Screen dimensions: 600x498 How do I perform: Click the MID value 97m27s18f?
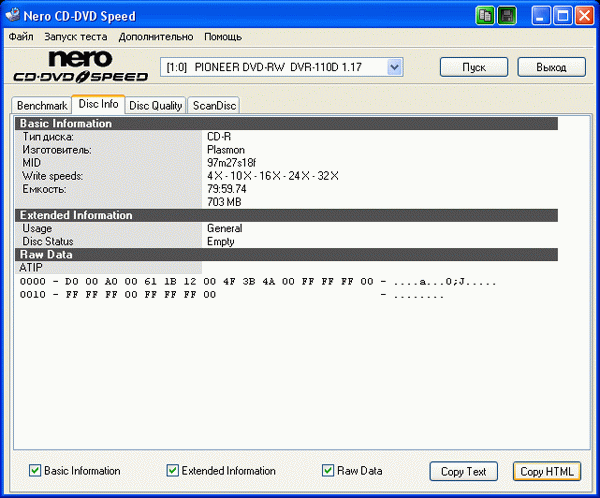[x=232, y=163]
